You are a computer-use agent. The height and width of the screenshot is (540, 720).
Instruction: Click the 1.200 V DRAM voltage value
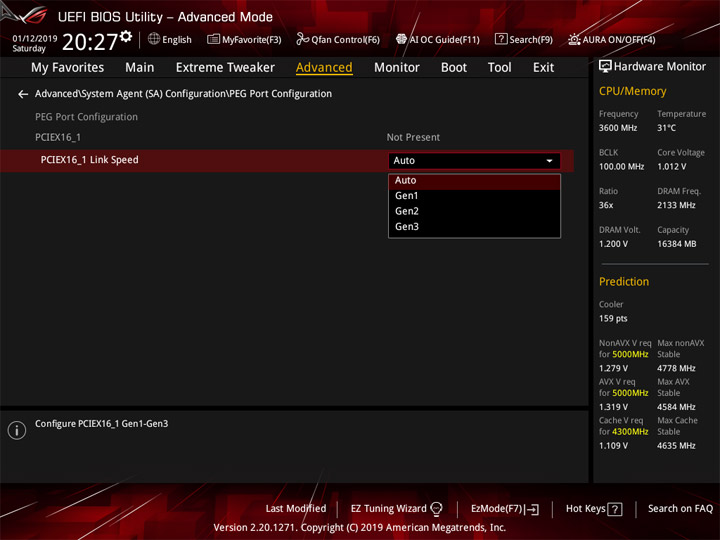[613, 244]
